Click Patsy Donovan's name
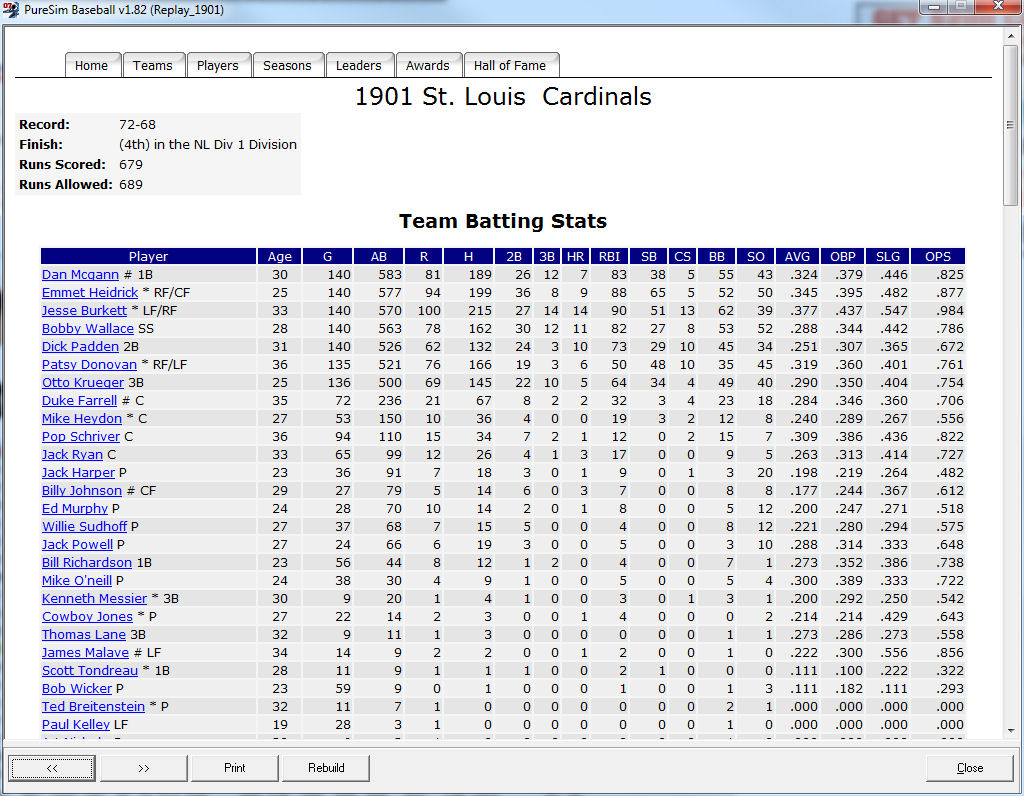The width and height of the screenshot is (1024, 796). [89, 364]
